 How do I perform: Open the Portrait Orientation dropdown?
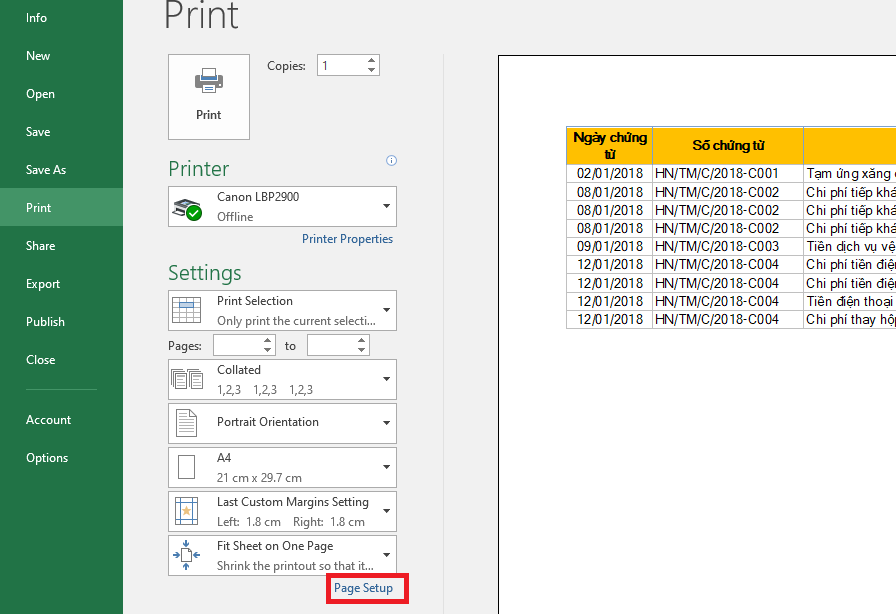click(386, 423)
